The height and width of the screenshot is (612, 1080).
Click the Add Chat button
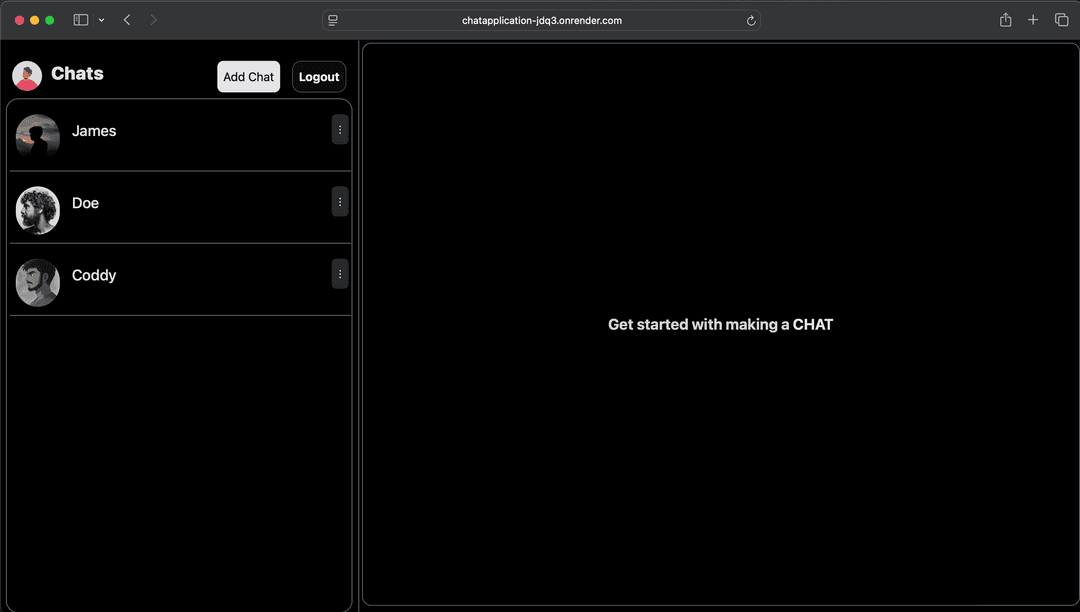coord(249,76)
